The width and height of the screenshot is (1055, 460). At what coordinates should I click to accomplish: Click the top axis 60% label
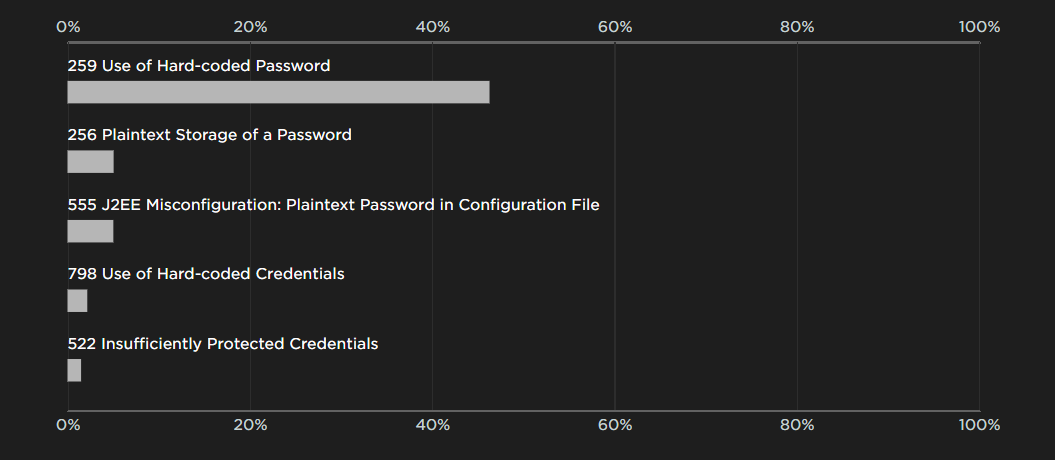615,27
